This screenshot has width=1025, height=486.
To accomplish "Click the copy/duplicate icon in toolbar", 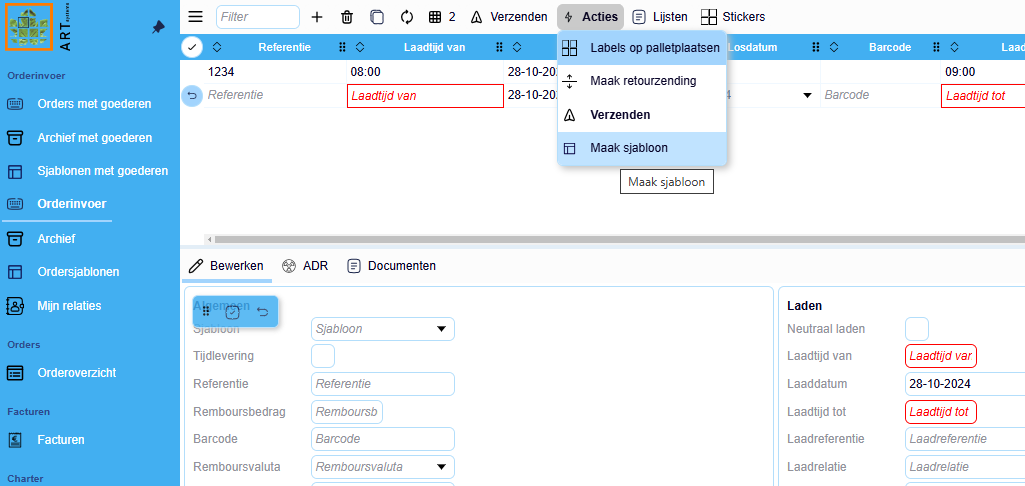I will coord(377,17).
